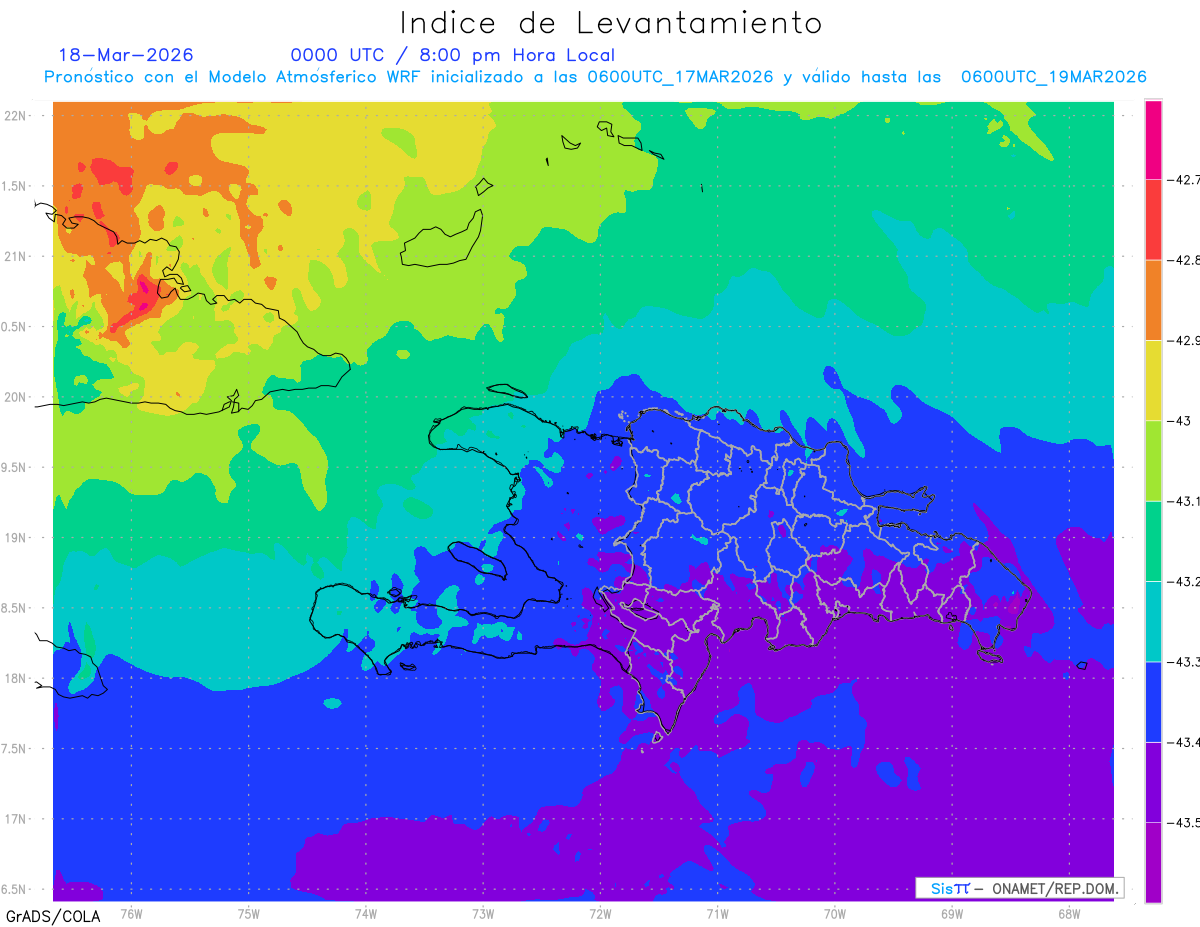Click the legend value '-43.4'
This screenshot has width=1200, height=927.
click(1184, 742)
